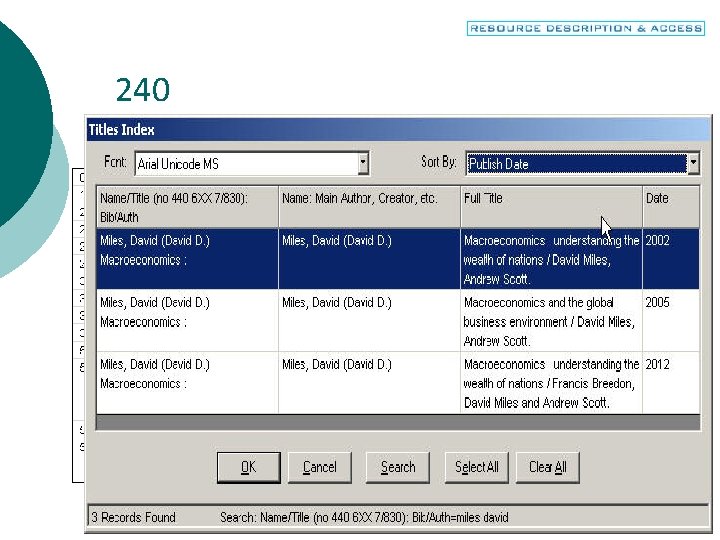Viewport: 720px width, 540px height.
Task: Click the Date column header
Action: click(671, 207)
